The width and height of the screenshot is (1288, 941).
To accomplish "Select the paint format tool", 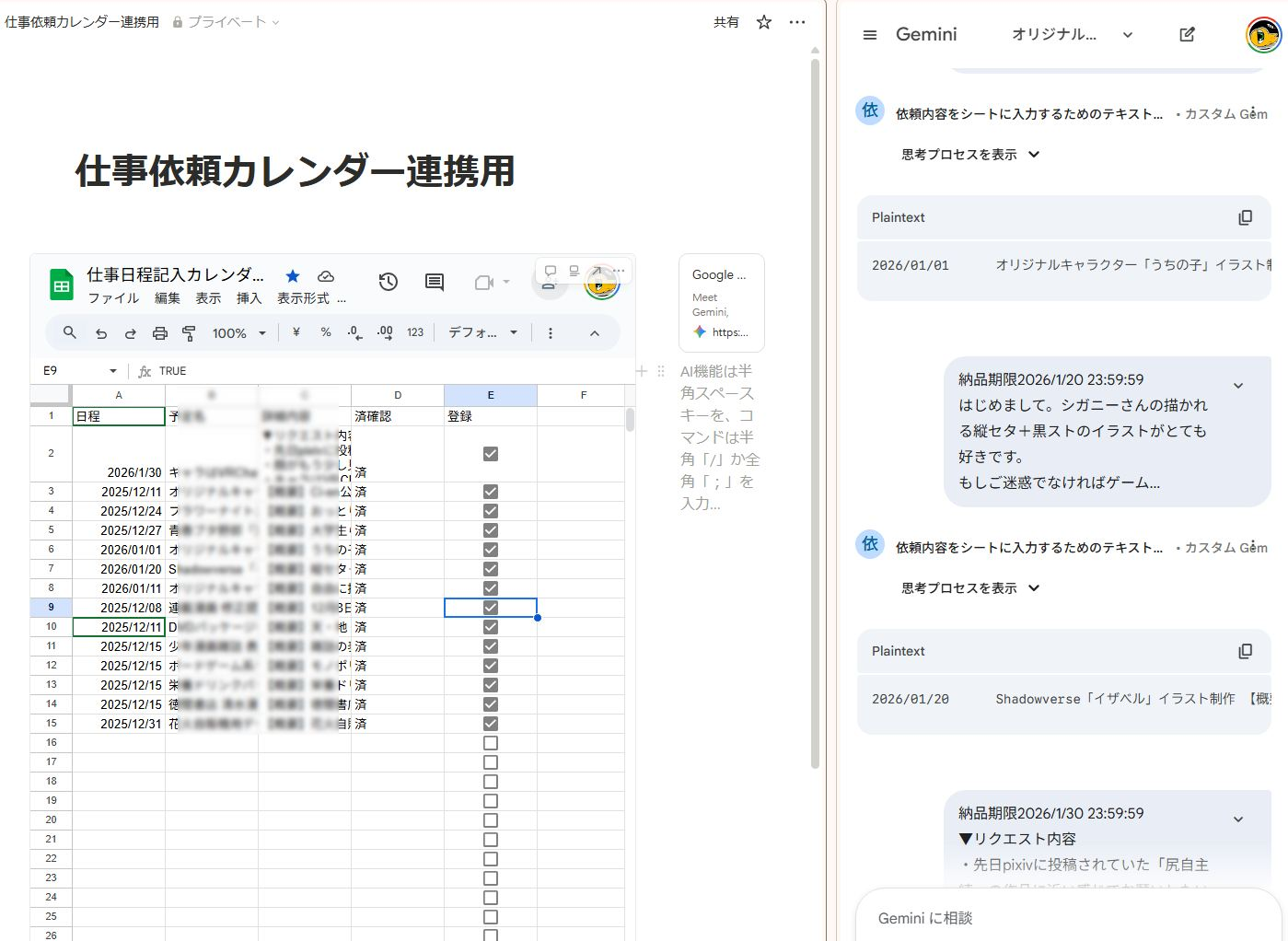I will click(x=190, y=333).
